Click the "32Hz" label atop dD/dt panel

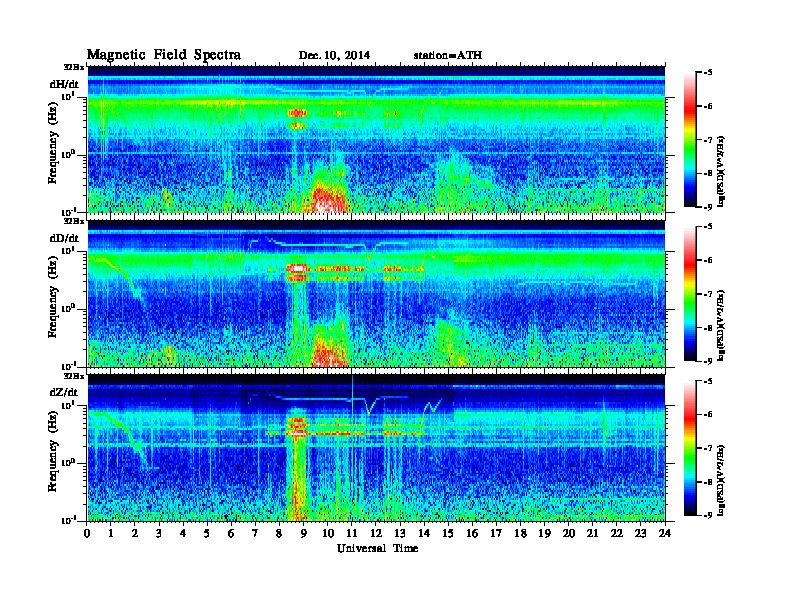tap(74, 221)
